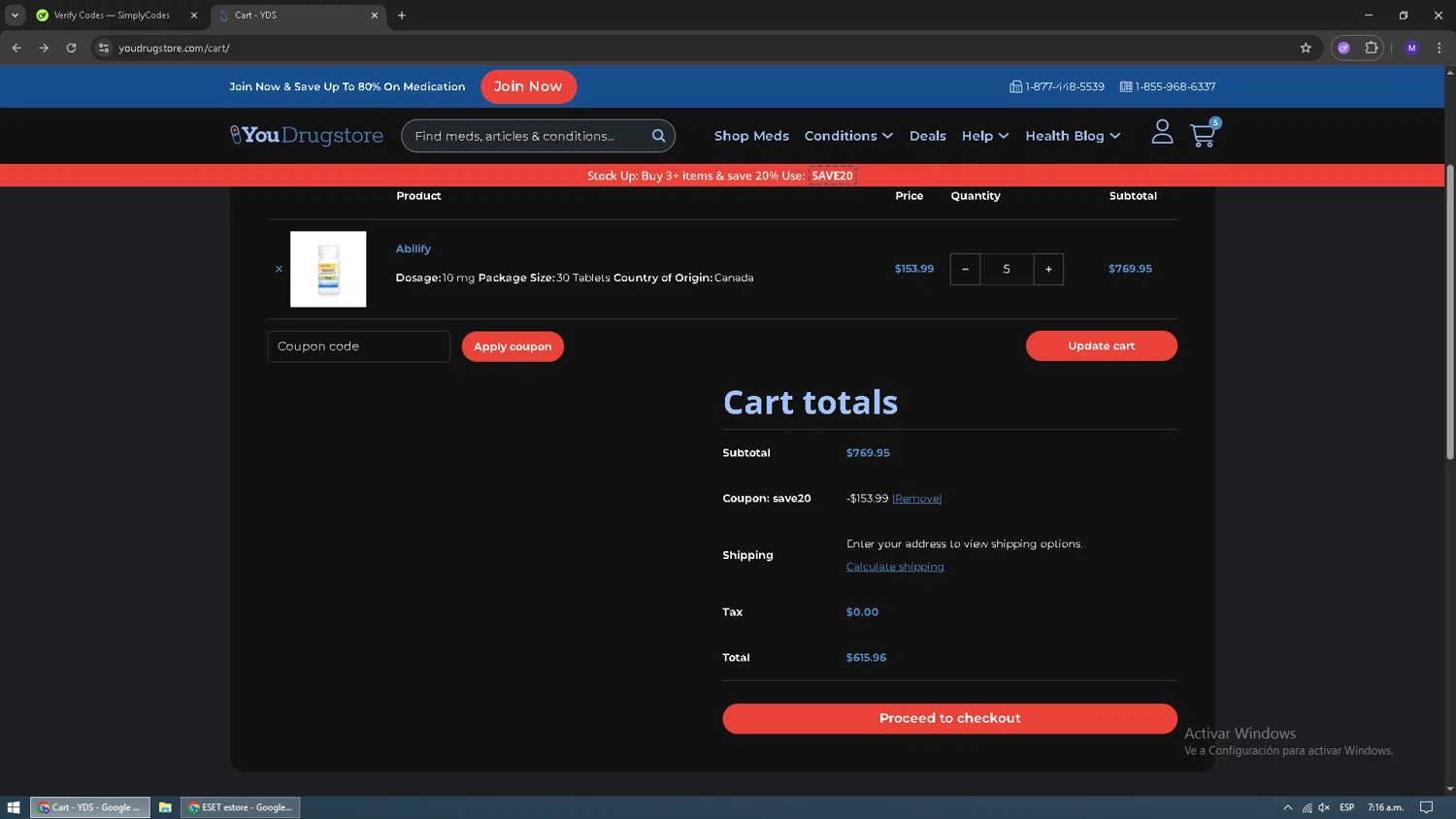Open File Explorer from taskbar
The width and height of the screenshot is (1456, 819).
click(165, 807)
